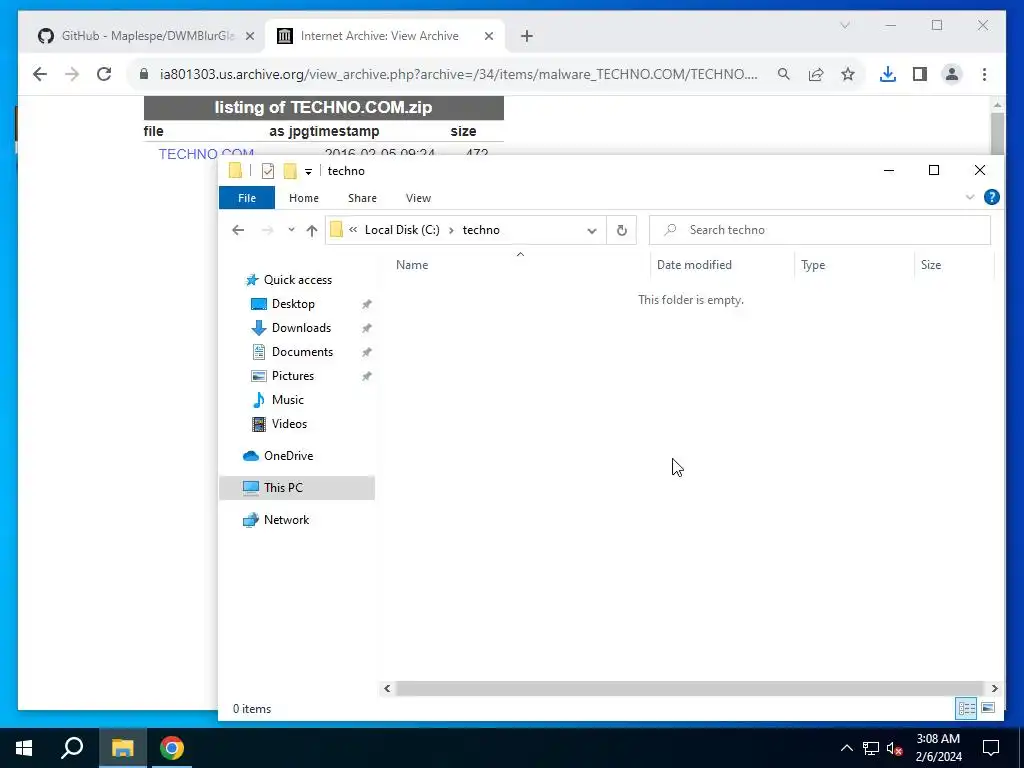Click the TECHNO.COM file link
The width and height of the screenshot is (1024, 768).
coord(206,154)
